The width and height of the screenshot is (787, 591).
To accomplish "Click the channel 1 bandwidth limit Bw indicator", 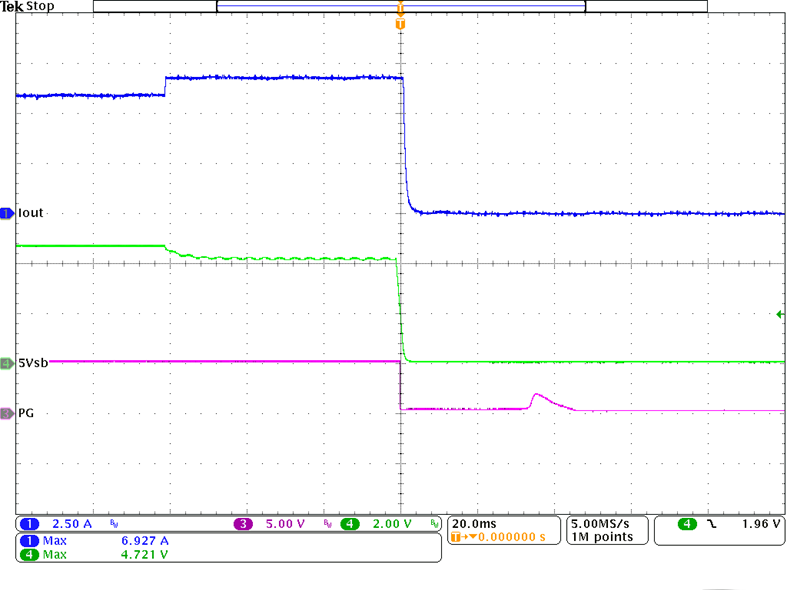I will click(x=113, y=525).
